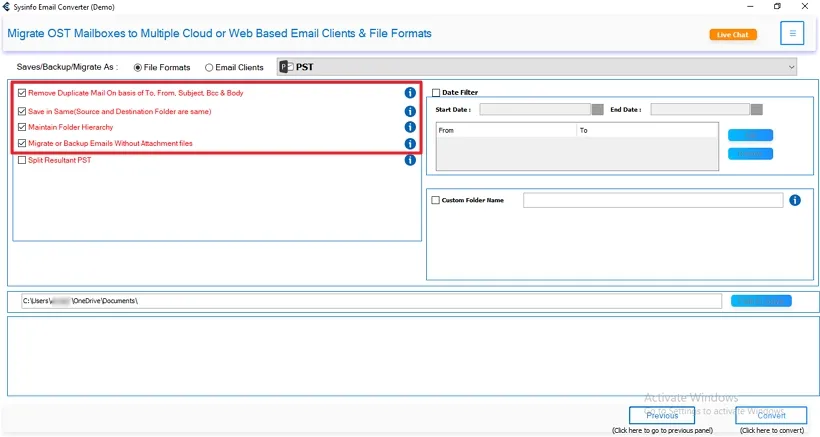The image size is (820, 437).
Task: Open the End Date calendar picker
Action: click(757, 109)
